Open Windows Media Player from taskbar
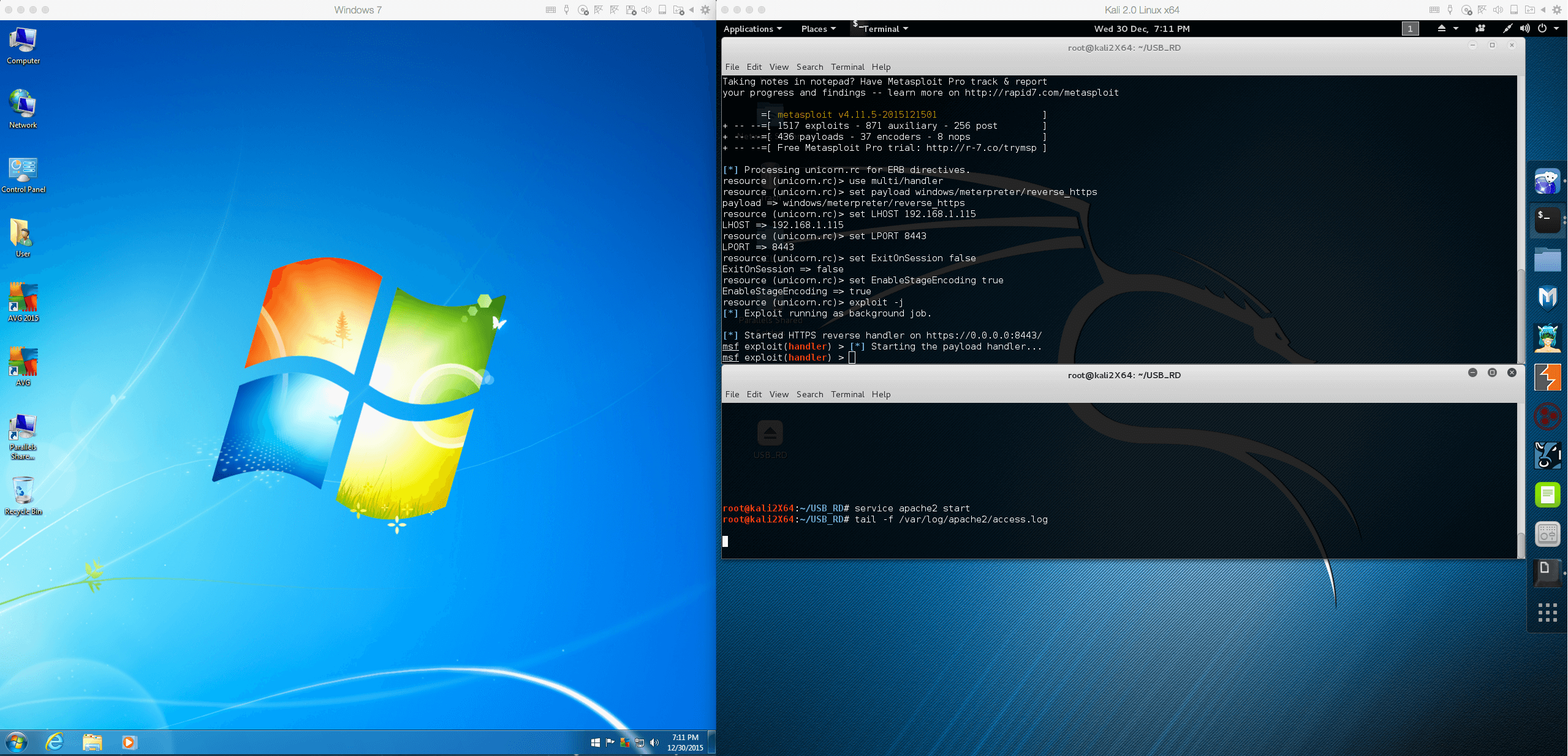Image resolution: width=1568 pixels, height=756 pixels. pos(129,743)
